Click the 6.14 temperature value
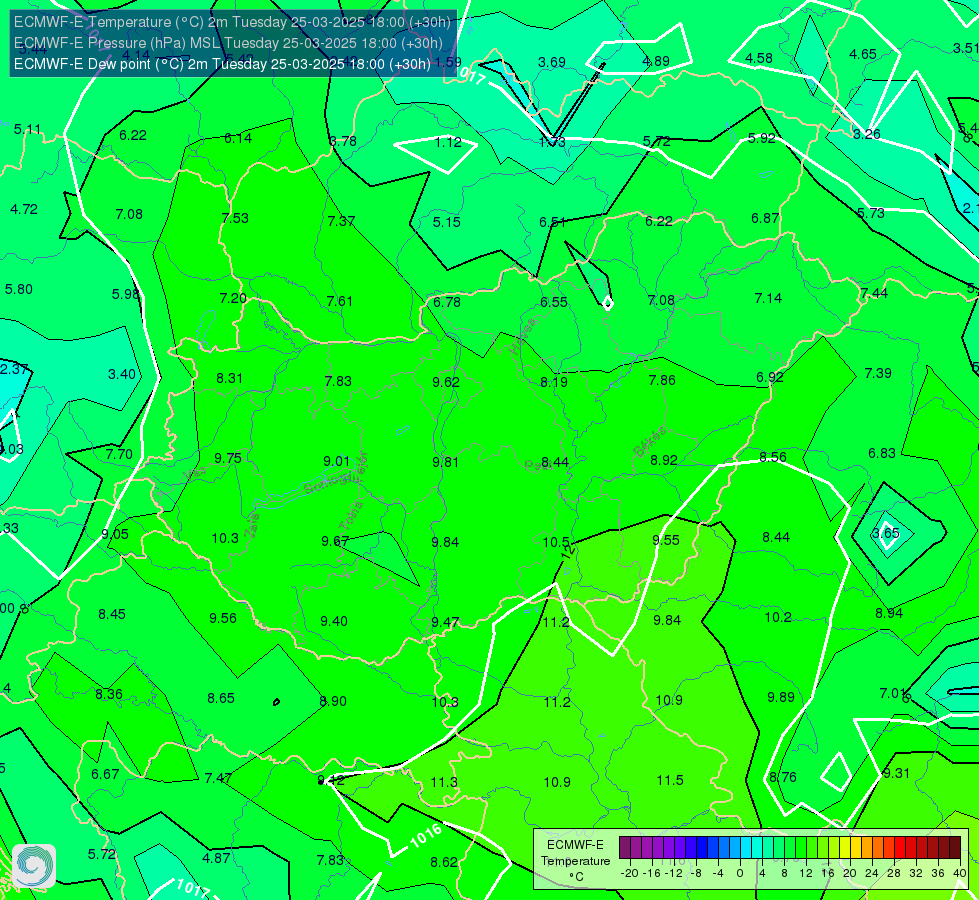Image resolution: width=979 pixels, height=900 pixels. point(238,139)
